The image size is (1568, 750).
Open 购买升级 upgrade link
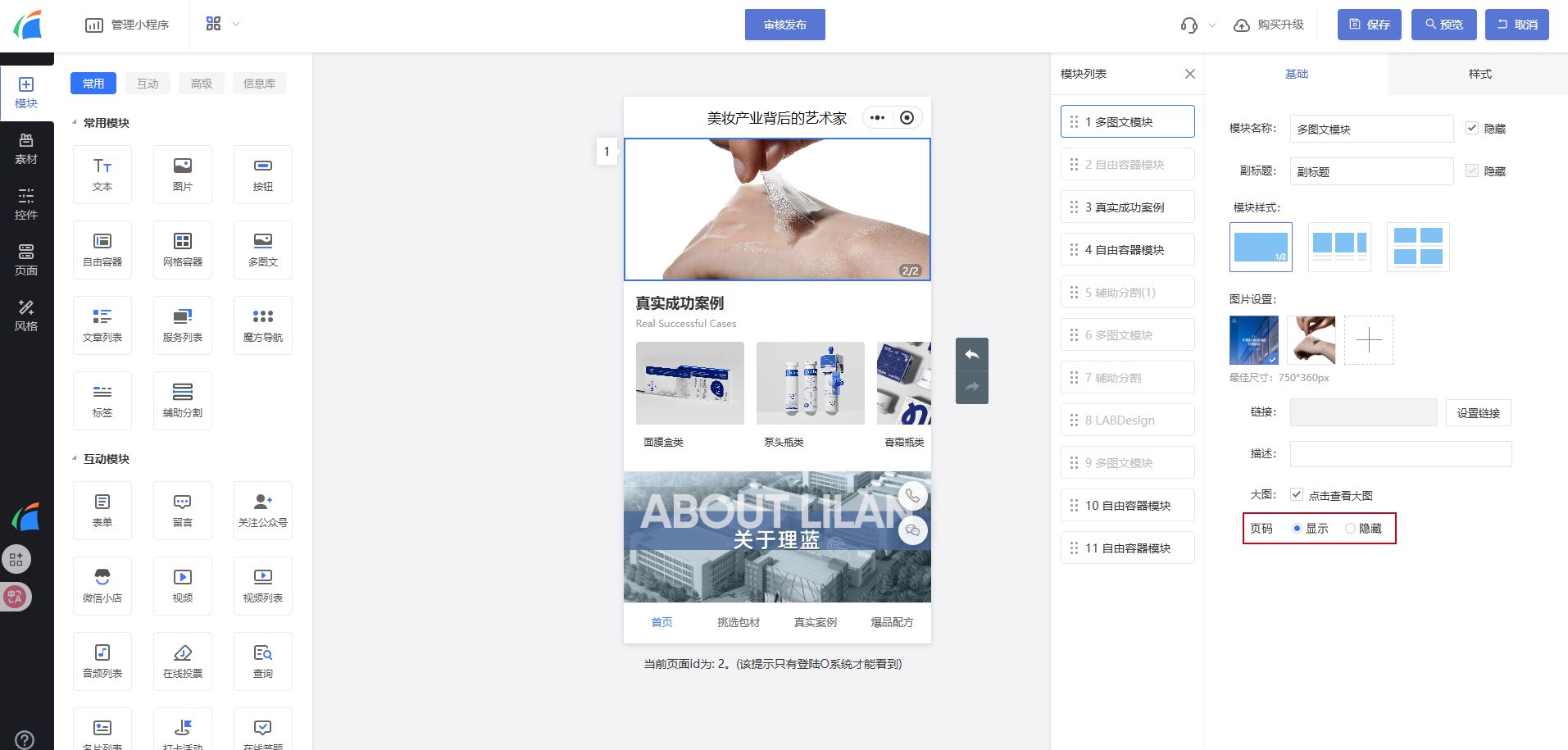[1269, 25]
